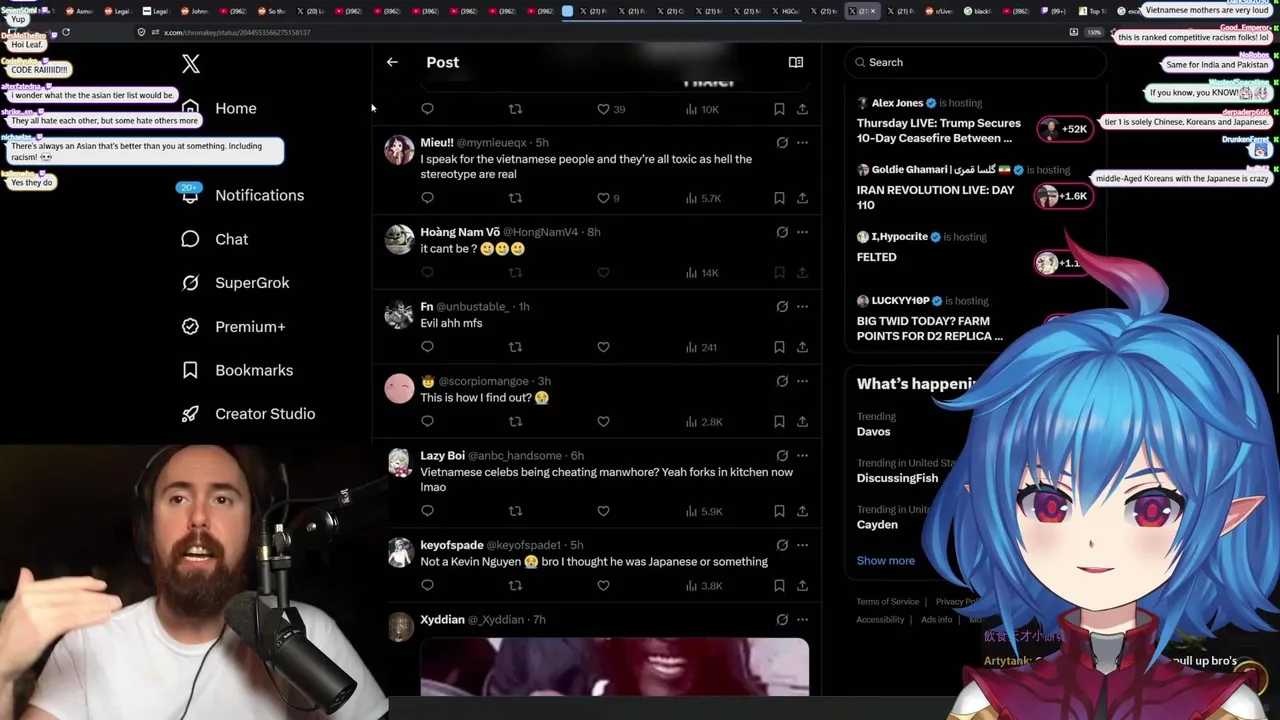The width and height of the screenshot is (1280, 720).
Task: Bookmark the Mieu!! comment
Action: pos(779,198)
